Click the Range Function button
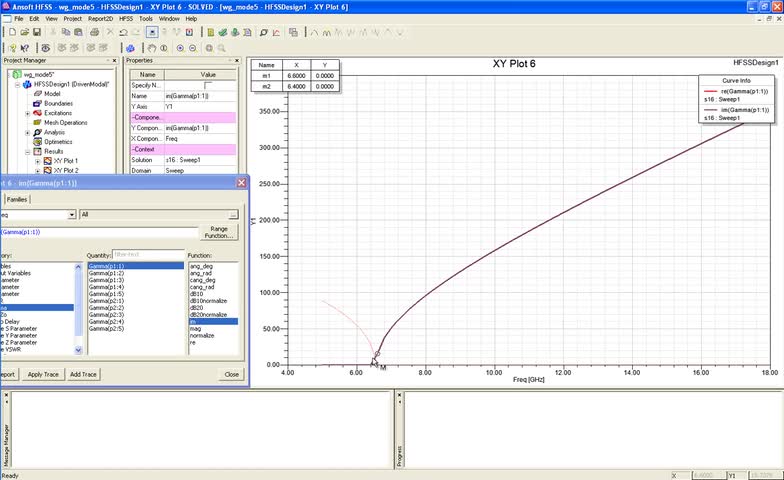The width and height of the screenshot is (784, 480). point(220,232)
